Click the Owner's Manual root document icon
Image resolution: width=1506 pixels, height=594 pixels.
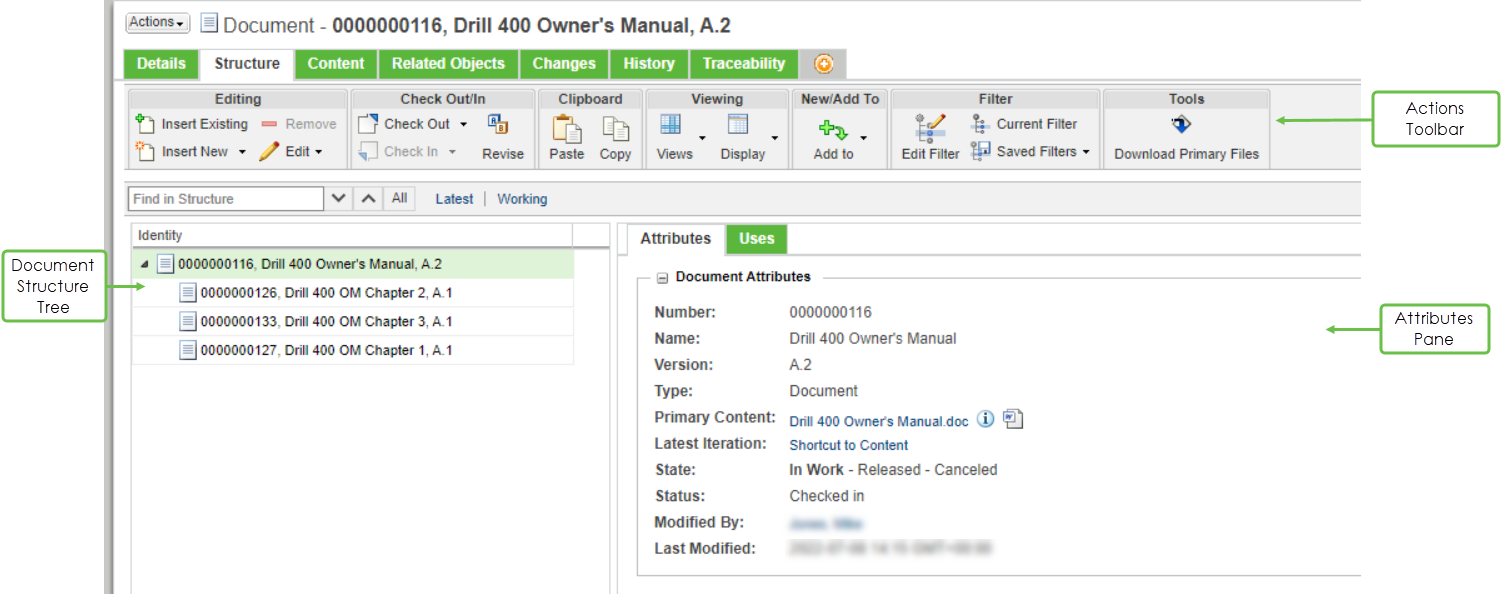click(165, 264)
